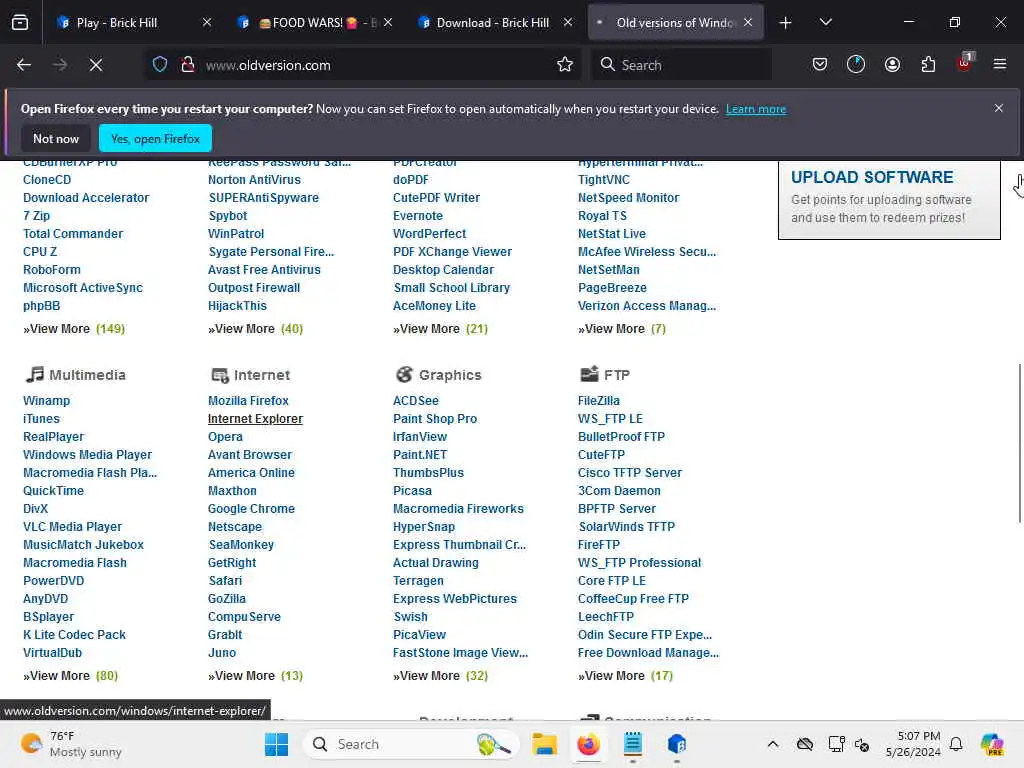View More link with count (149)
The width and height of the screenshot is (1024, 768).
click(74, 328)
